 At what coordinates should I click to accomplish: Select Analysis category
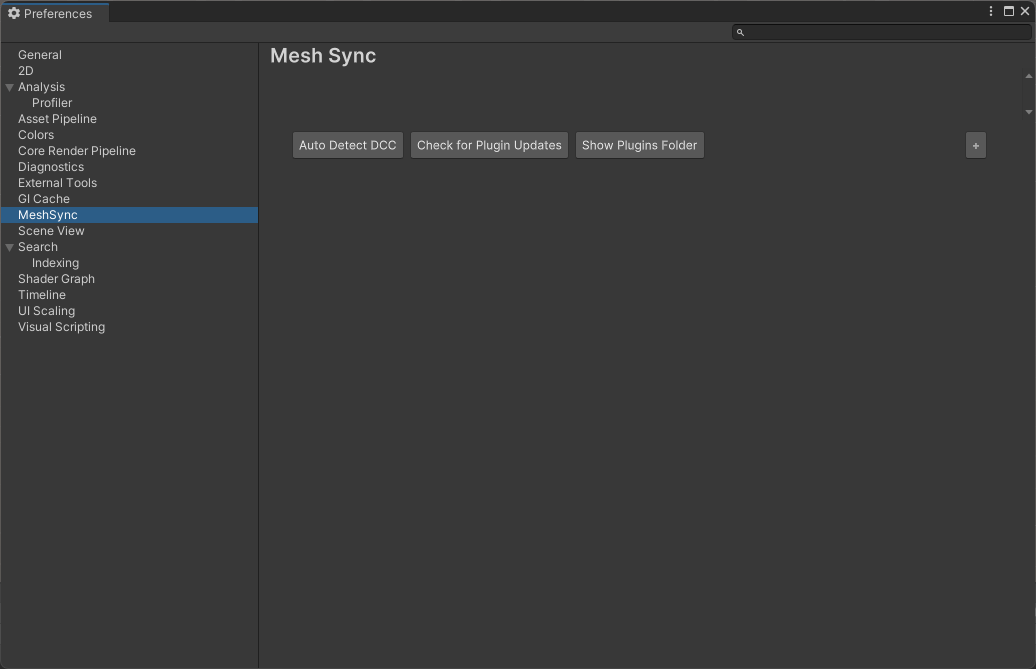click(x=129, y=87)
